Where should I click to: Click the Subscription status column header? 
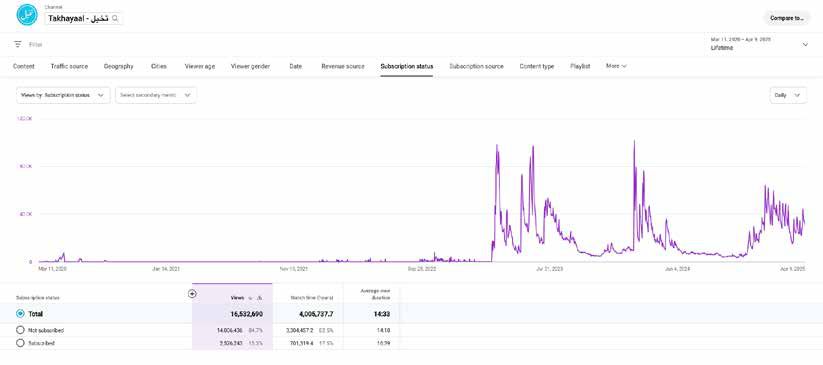pos(37,298)
